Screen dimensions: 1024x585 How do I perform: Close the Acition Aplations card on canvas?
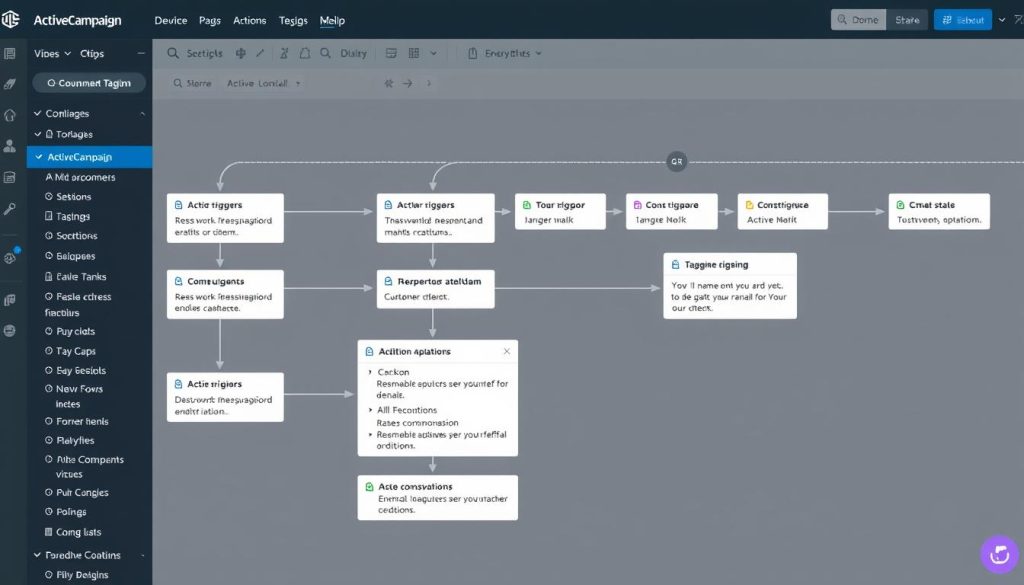coord(507,351)
